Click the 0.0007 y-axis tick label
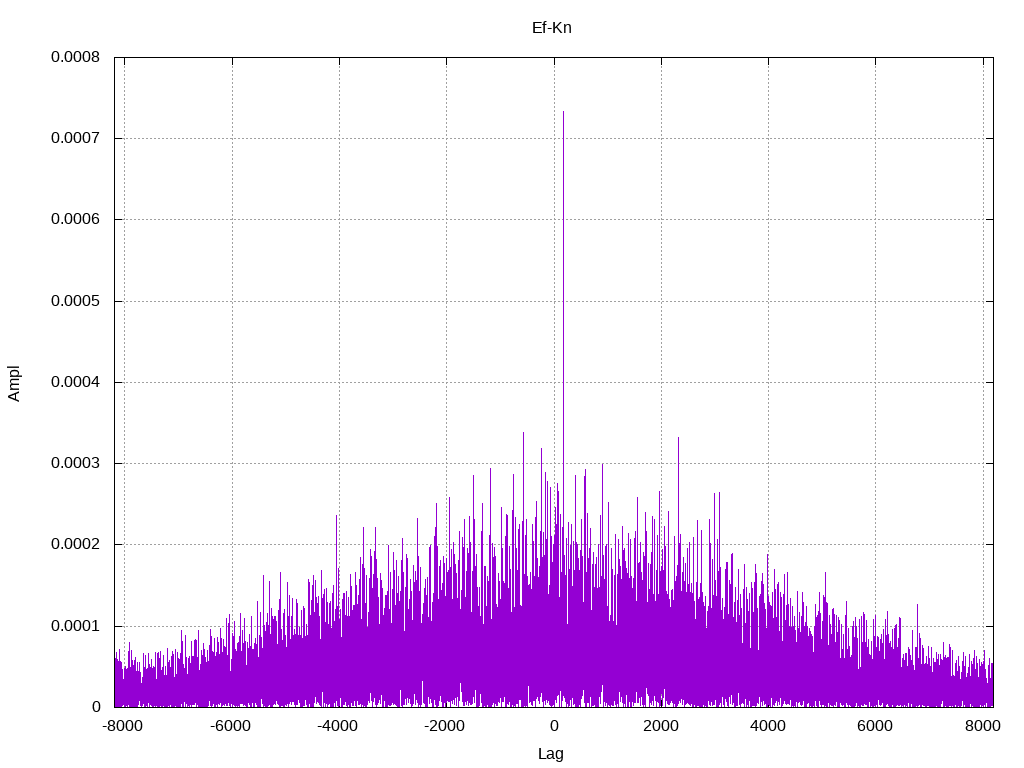 (76, 138)
